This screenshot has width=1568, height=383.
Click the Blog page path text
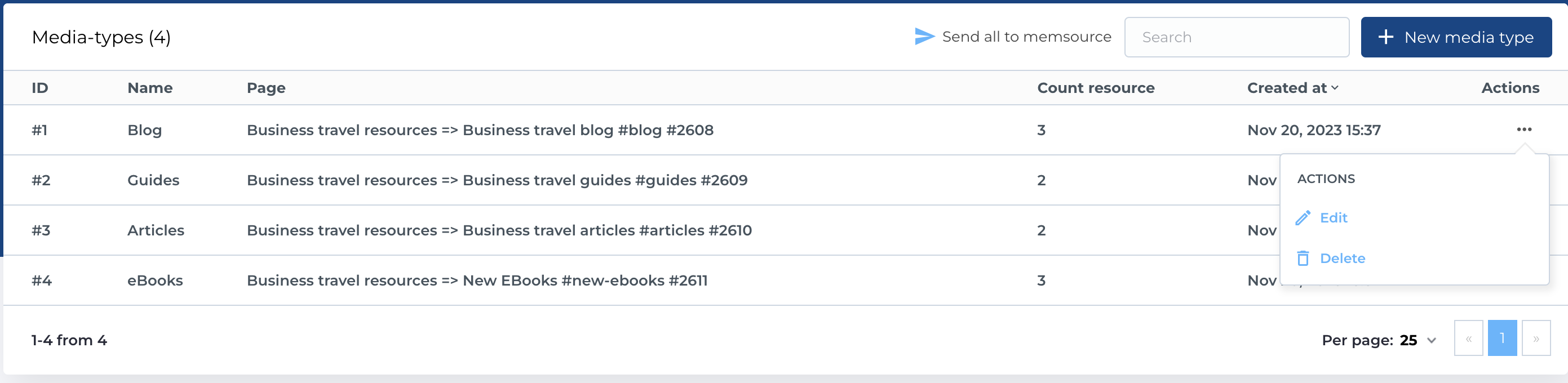point(480,130)
